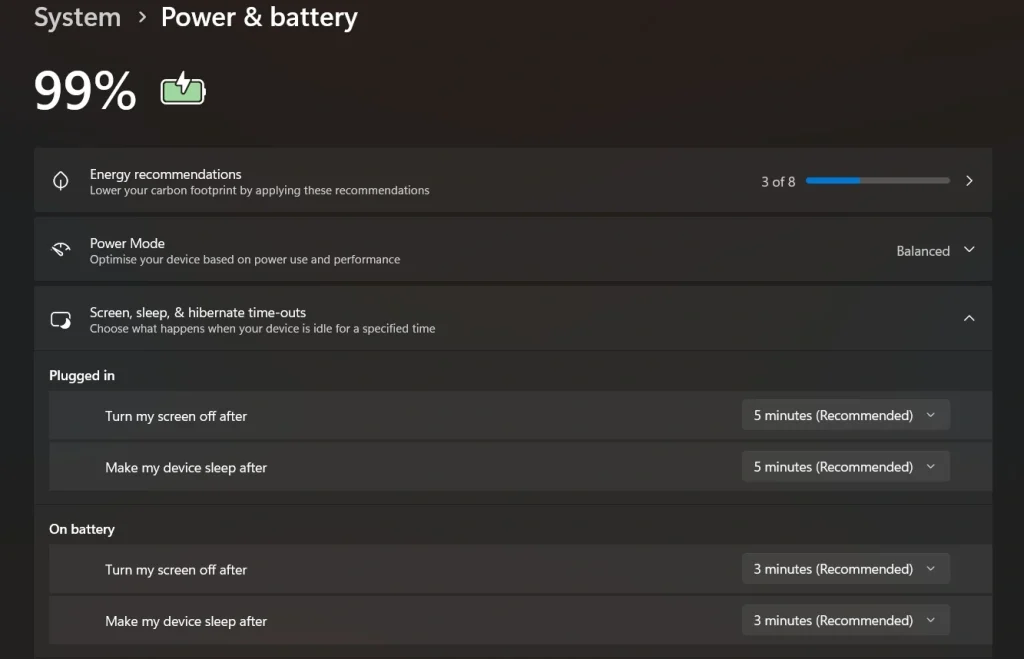The image size is (1024, 659).
Task: Click the Power & battery breadcrumb title
Action: (x=258, y=17)
